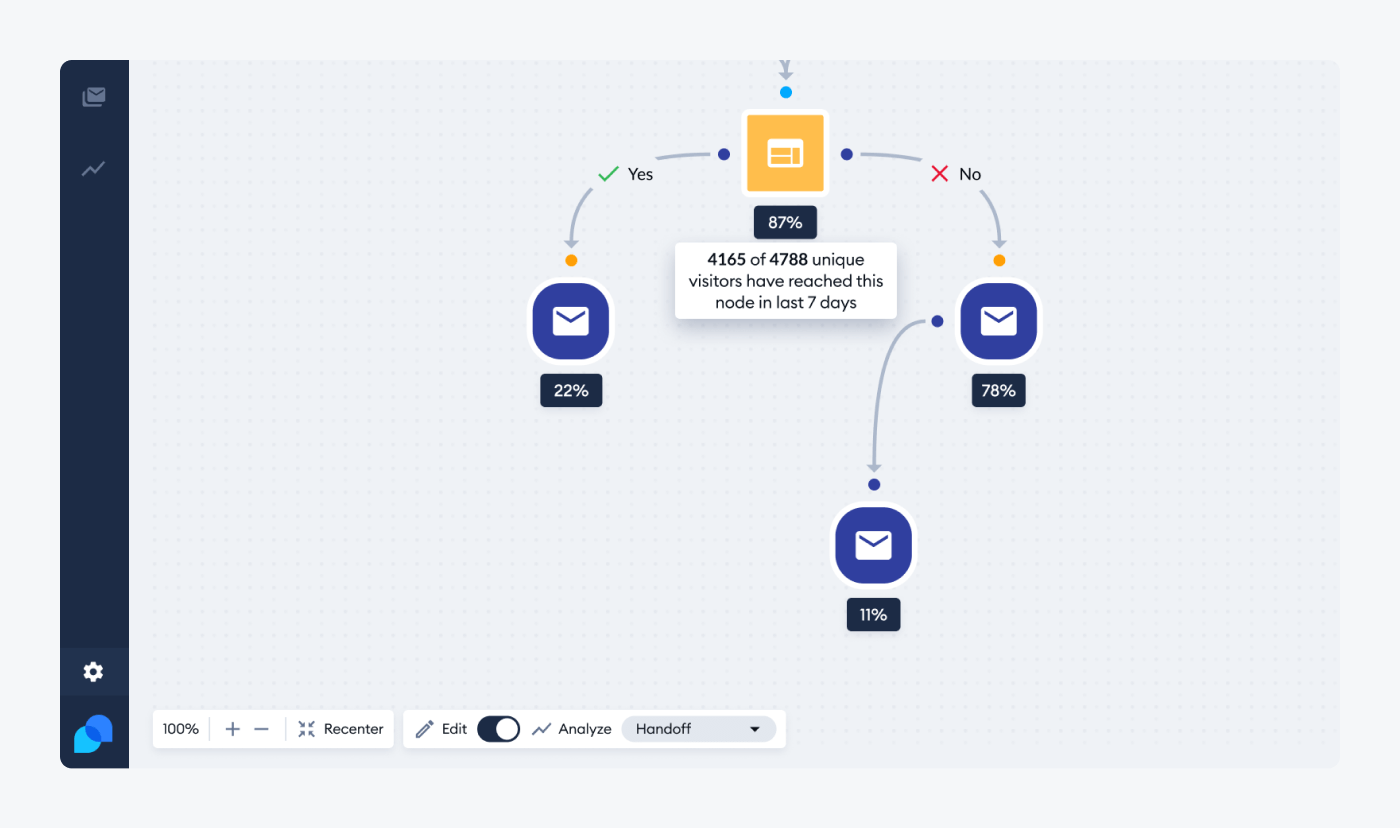Viewport: 1400px width, 828px height.
Task: Select the yellow form node
Action: 785,153
